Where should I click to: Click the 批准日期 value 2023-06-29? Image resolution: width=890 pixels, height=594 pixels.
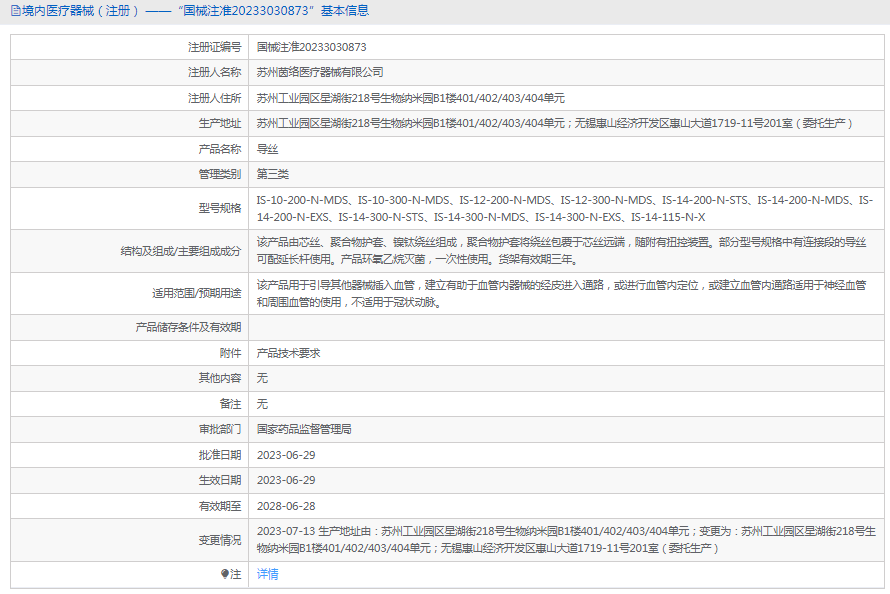[x=286, y=455]
